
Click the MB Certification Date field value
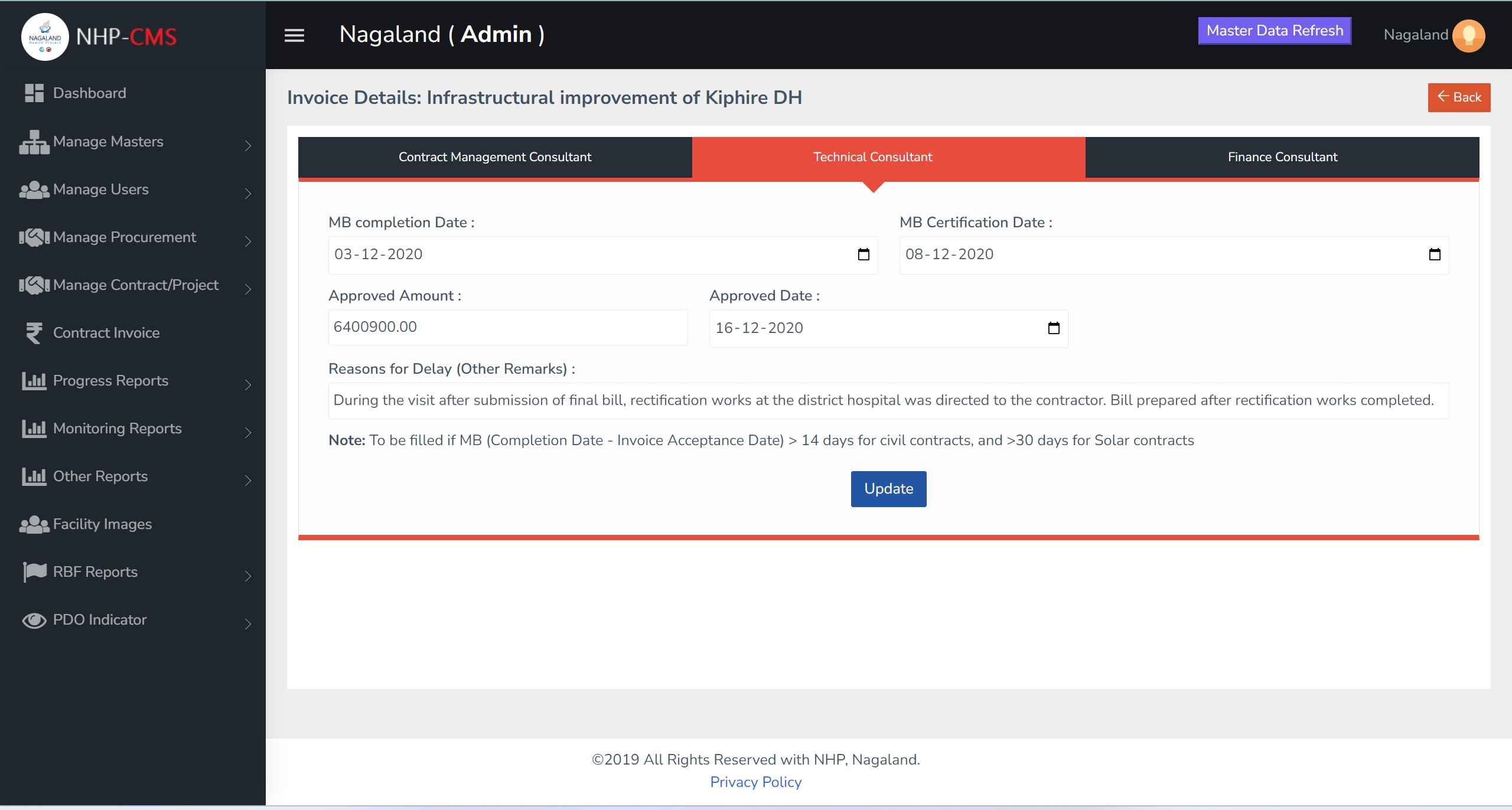tap(950, 254)
